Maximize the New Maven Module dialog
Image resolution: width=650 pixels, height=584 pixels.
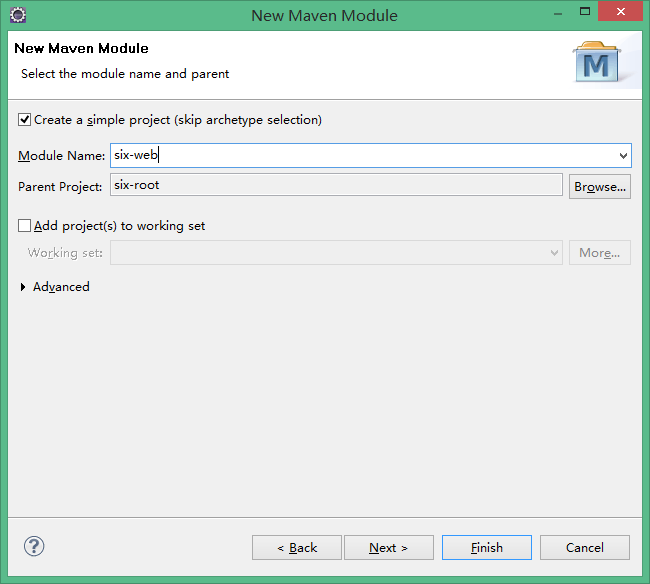tap(585, 12)
